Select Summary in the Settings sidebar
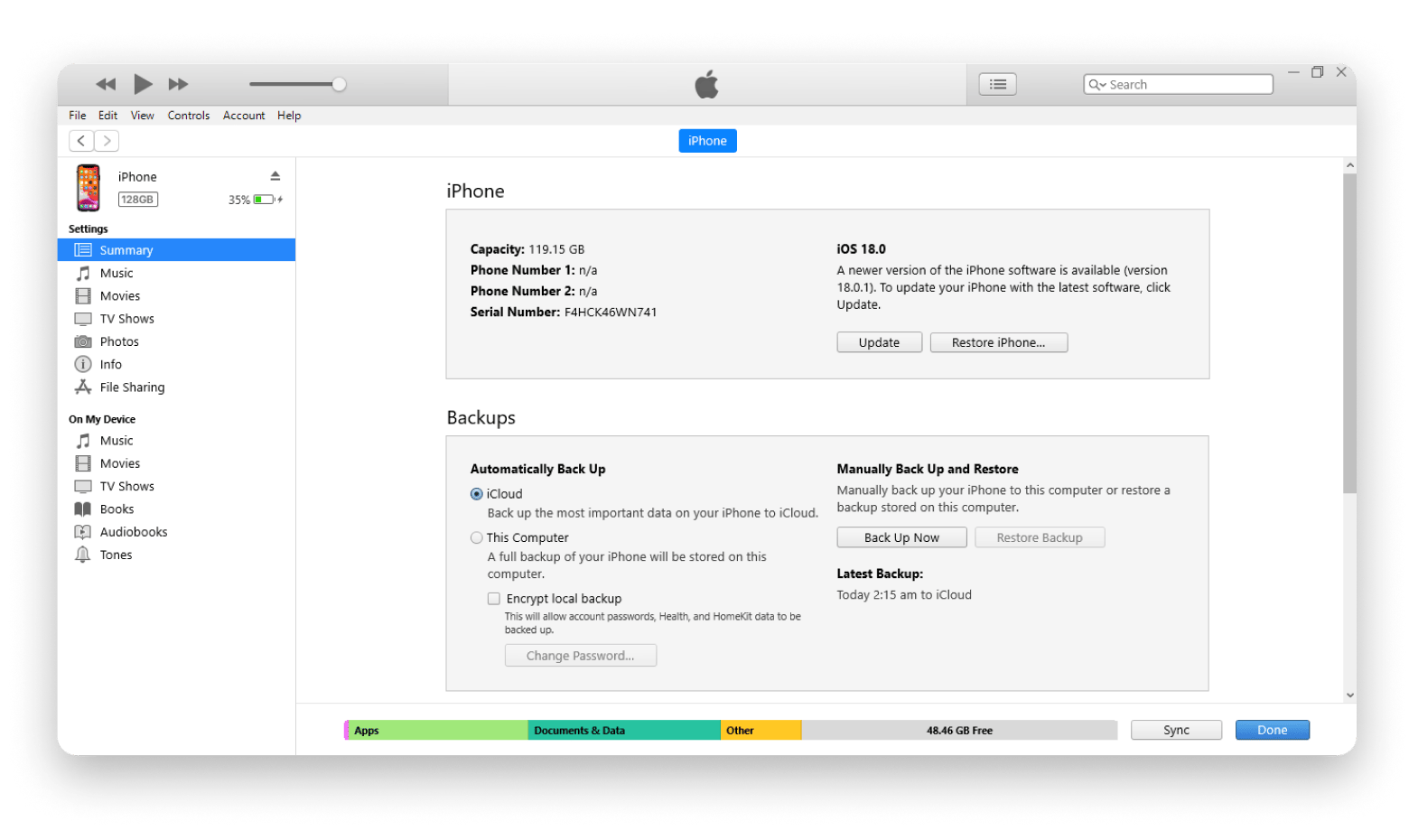The width and height of the screenshot is (1409, 840). click(176, 250)
